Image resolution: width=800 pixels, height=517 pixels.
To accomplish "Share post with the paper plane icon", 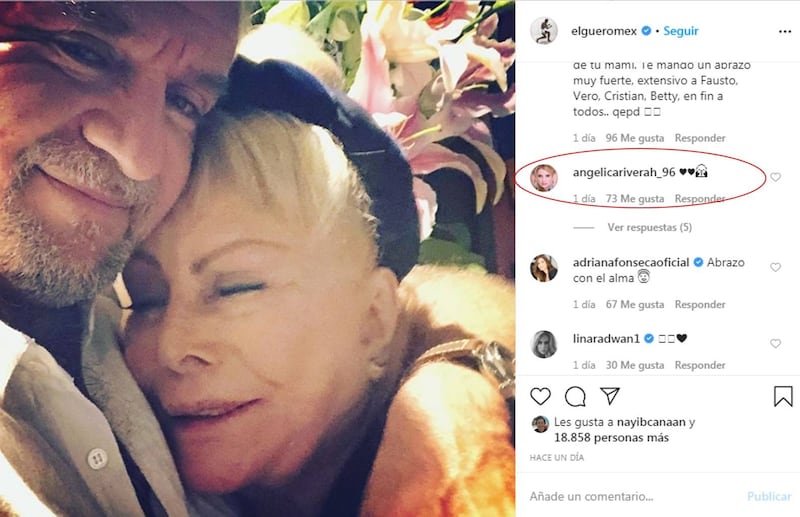I will coord(610,396).
